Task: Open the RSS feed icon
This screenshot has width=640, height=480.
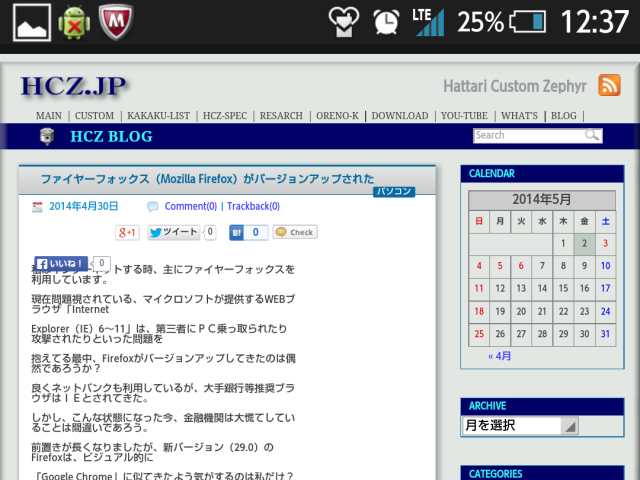Action: 609,85
